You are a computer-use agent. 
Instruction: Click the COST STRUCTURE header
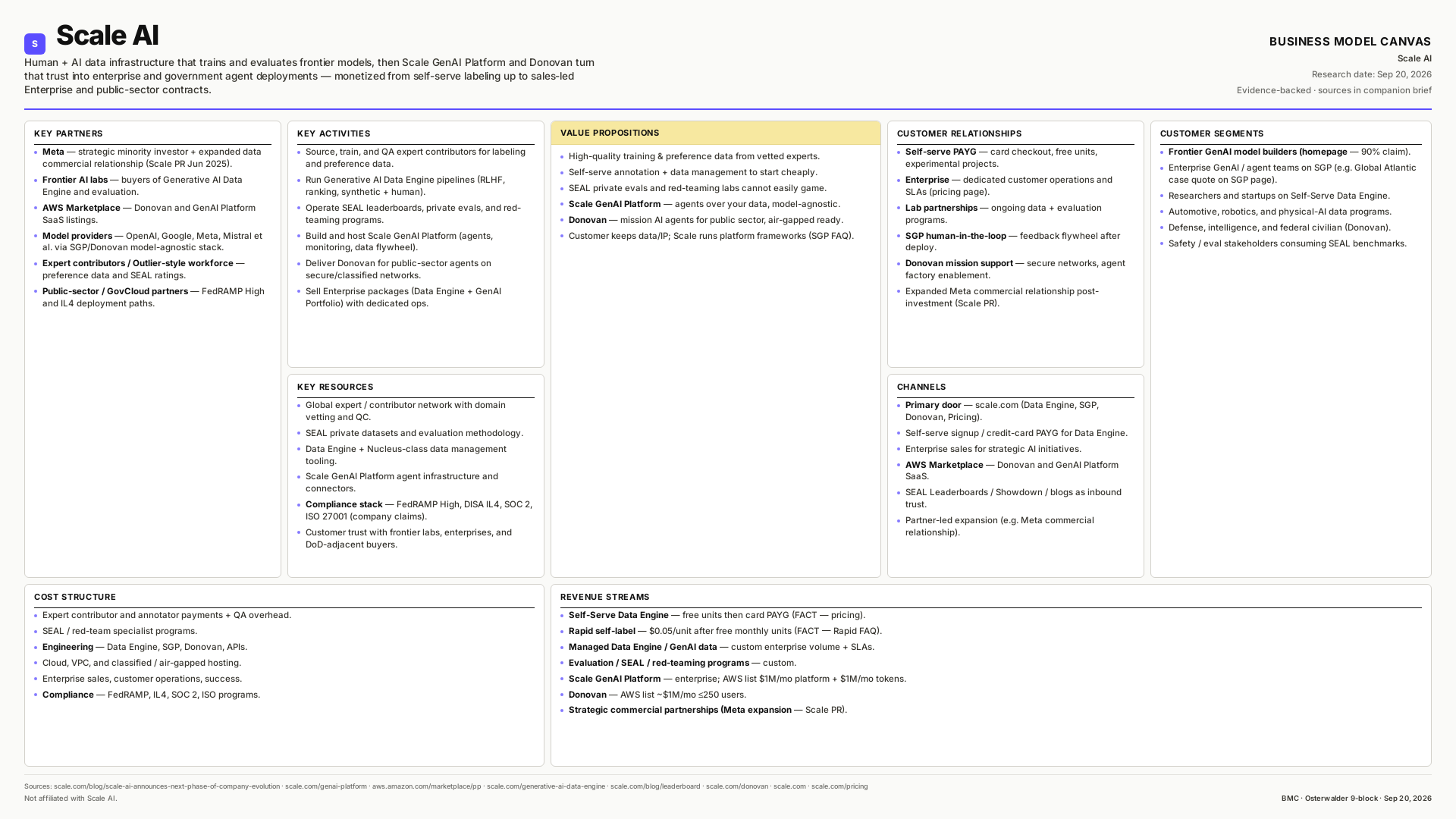click(x=75, y=597)
